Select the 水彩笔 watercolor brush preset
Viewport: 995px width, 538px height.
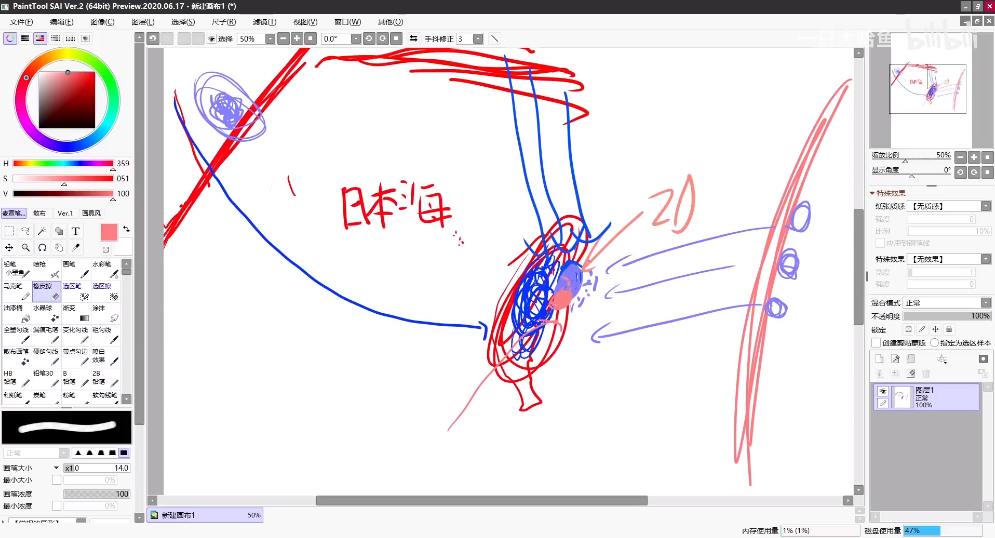[105, 269]
